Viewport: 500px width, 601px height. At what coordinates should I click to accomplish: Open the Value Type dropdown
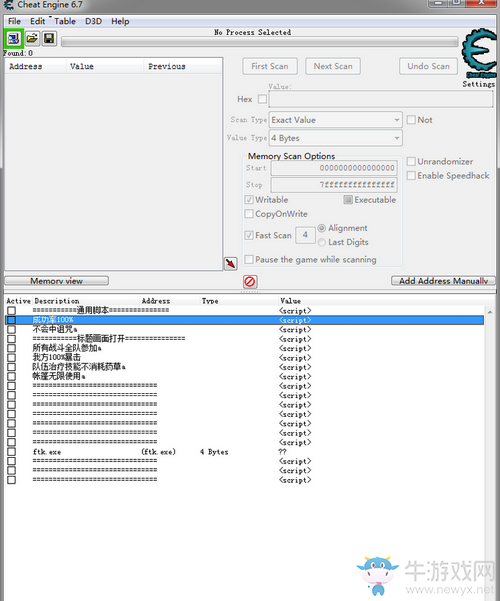point(336,138)
